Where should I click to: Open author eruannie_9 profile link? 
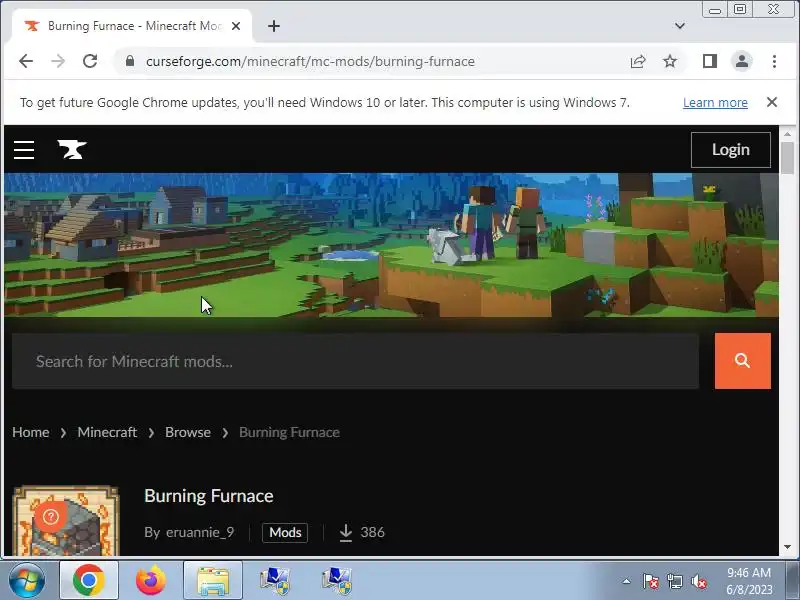pos(200,532)
